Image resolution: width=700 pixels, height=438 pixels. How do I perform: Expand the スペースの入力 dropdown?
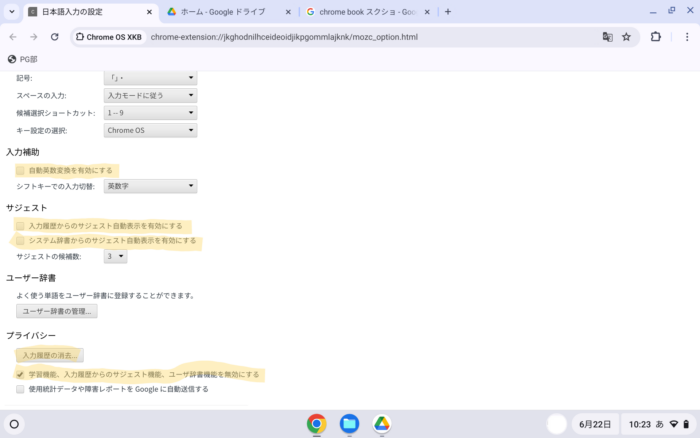click(150, 95)
